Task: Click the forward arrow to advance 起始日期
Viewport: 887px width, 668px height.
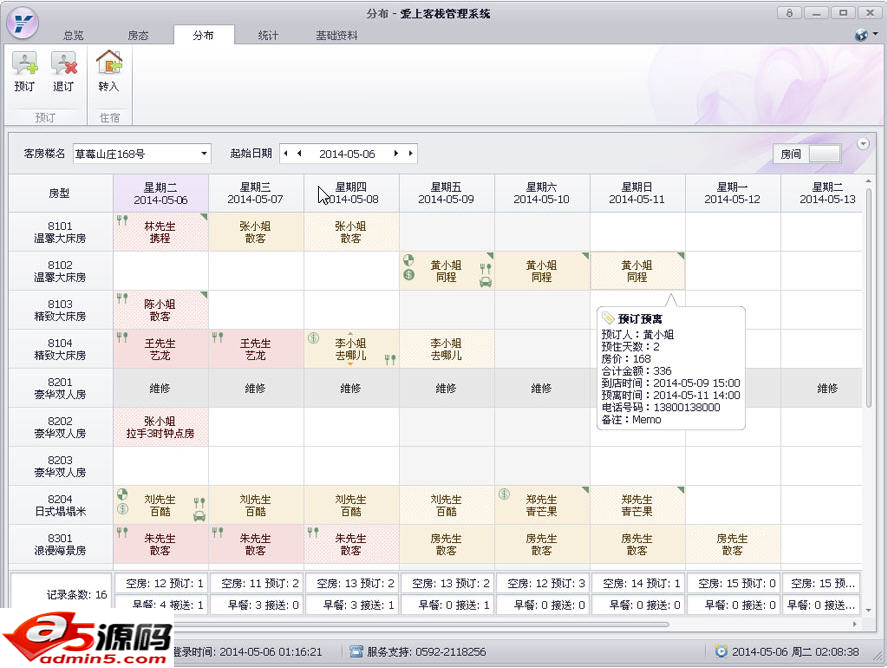Action: [396, 153]
